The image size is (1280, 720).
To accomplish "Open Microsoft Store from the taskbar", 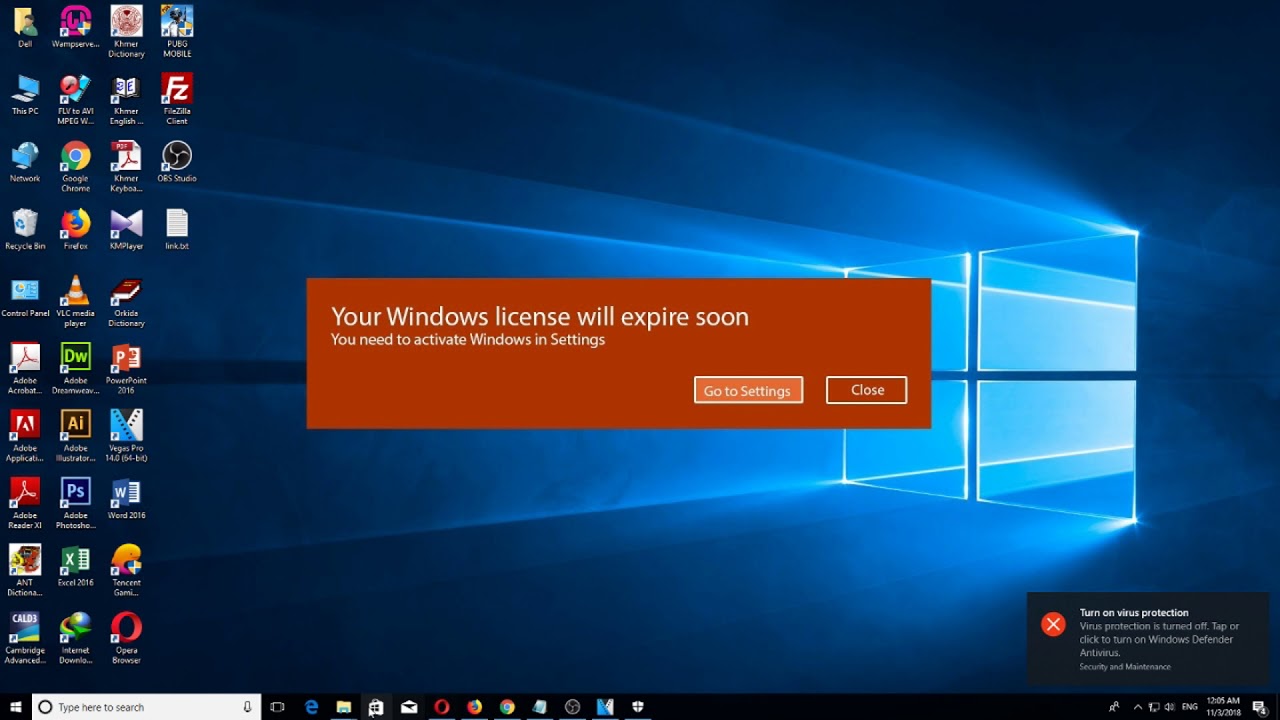I will pos(376,707).
